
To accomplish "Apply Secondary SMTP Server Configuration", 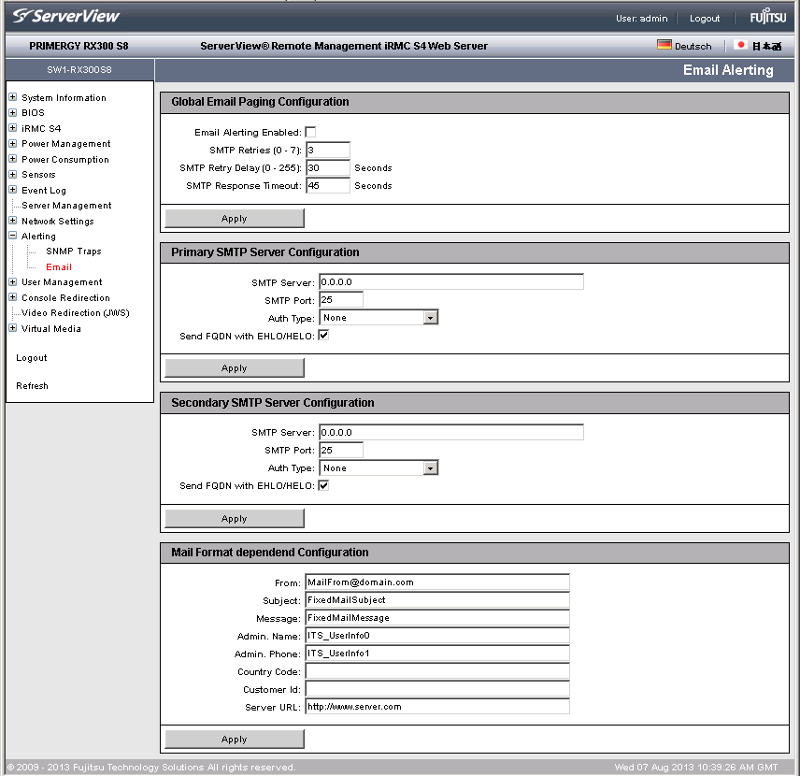I will coord(235,518).
